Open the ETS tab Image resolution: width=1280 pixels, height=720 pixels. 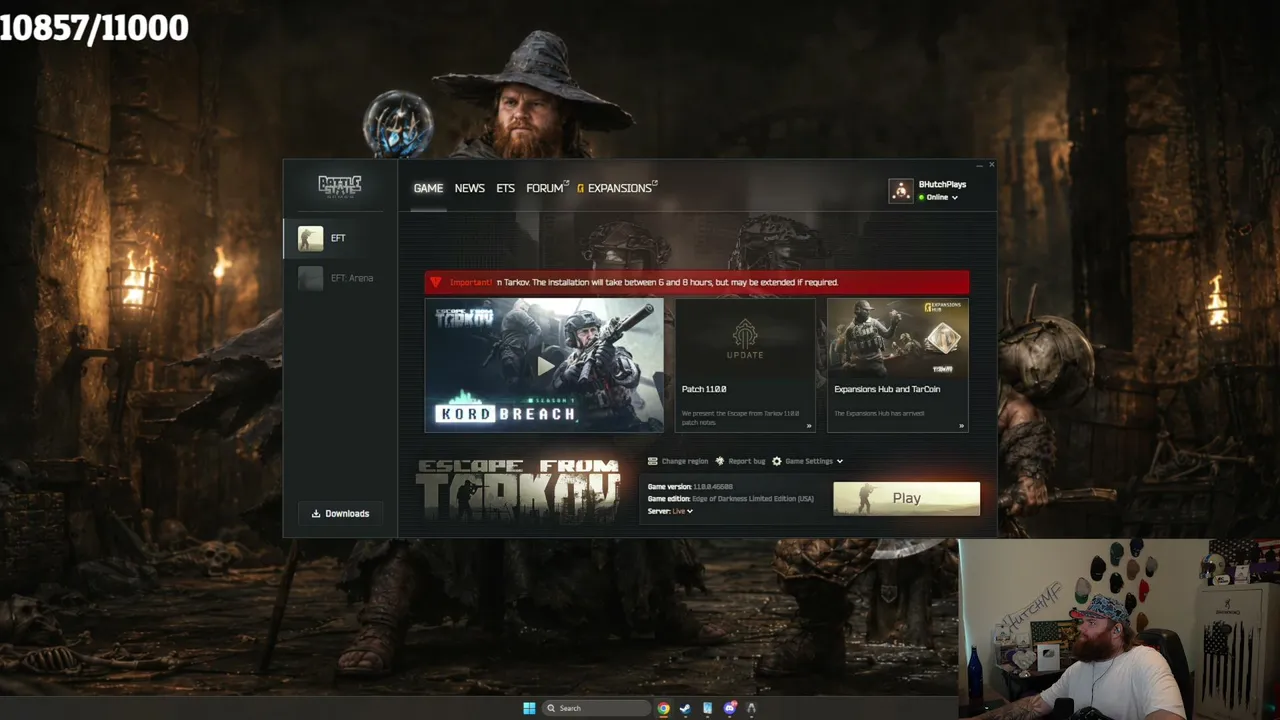tap(505, 188)
